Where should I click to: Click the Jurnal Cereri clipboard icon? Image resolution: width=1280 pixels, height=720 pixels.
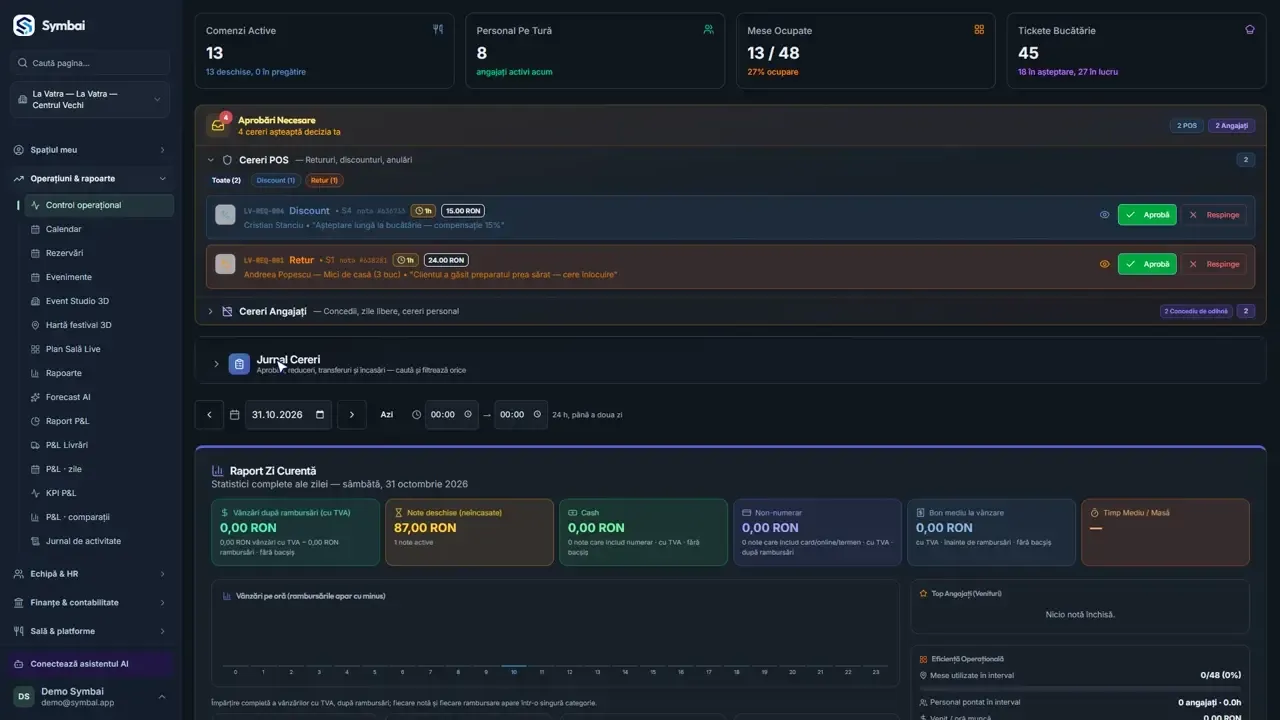point(239,364)
